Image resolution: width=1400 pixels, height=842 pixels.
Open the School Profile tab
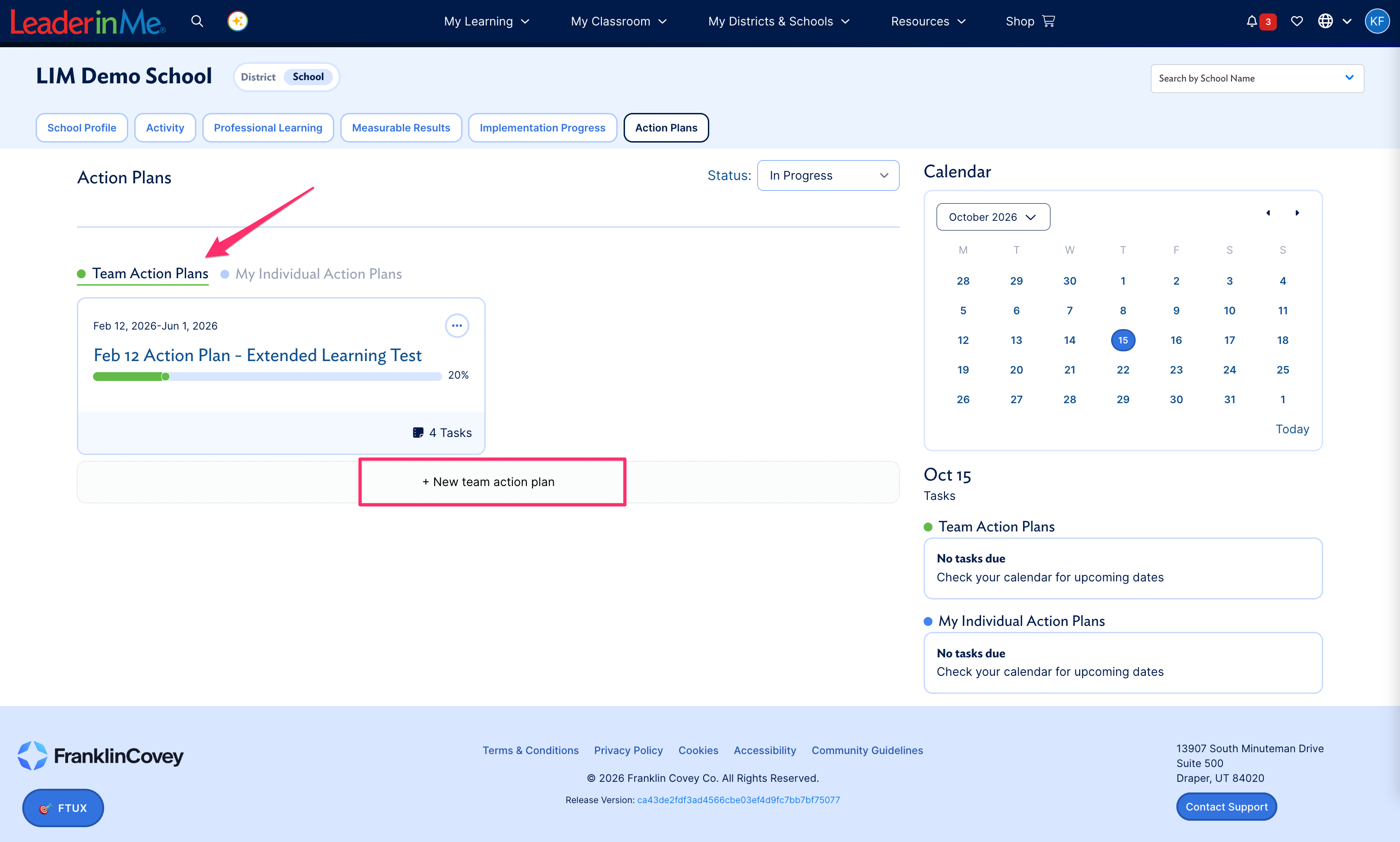point(82,128)
